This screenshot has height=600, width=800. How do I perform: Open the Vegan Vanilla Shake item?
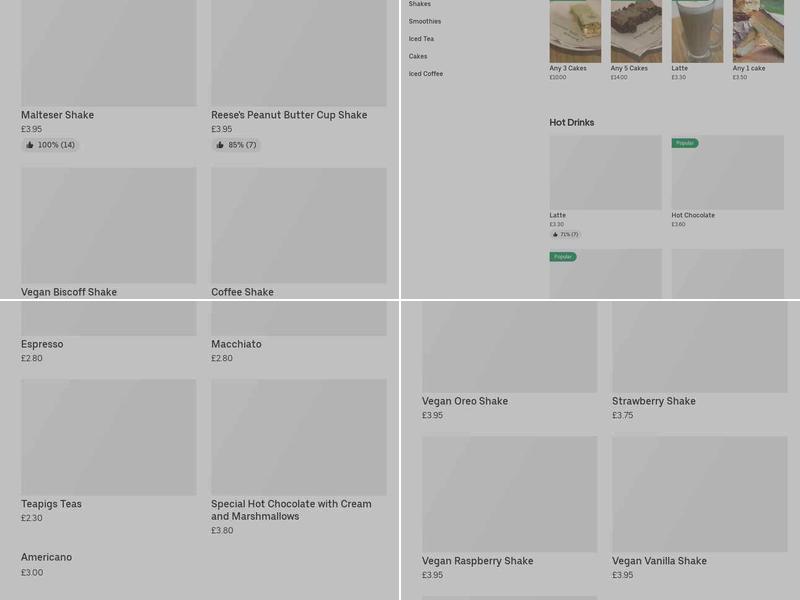[x=659, y=561]
